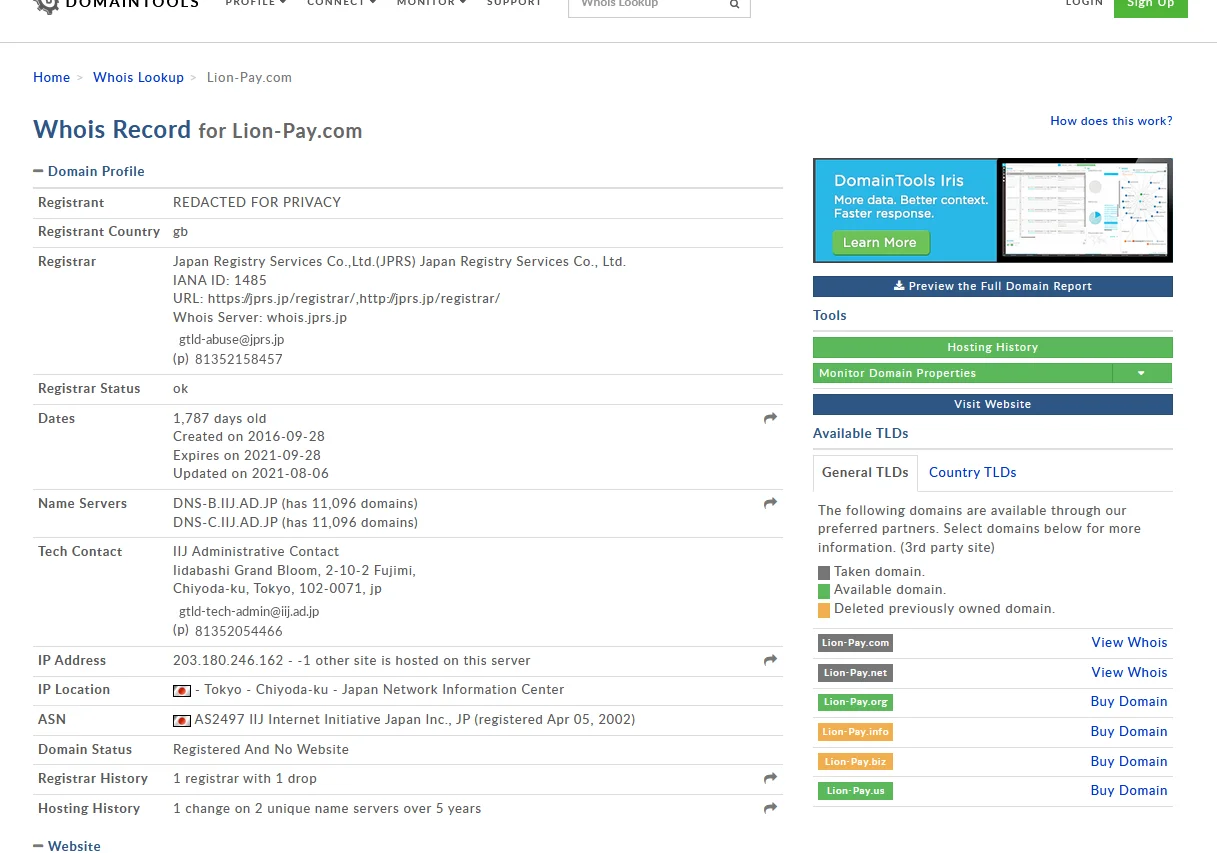Click the registrar email gtld-abuse@jprs.jp
The width and height of the screenshot is (1217, 853).
231,340
